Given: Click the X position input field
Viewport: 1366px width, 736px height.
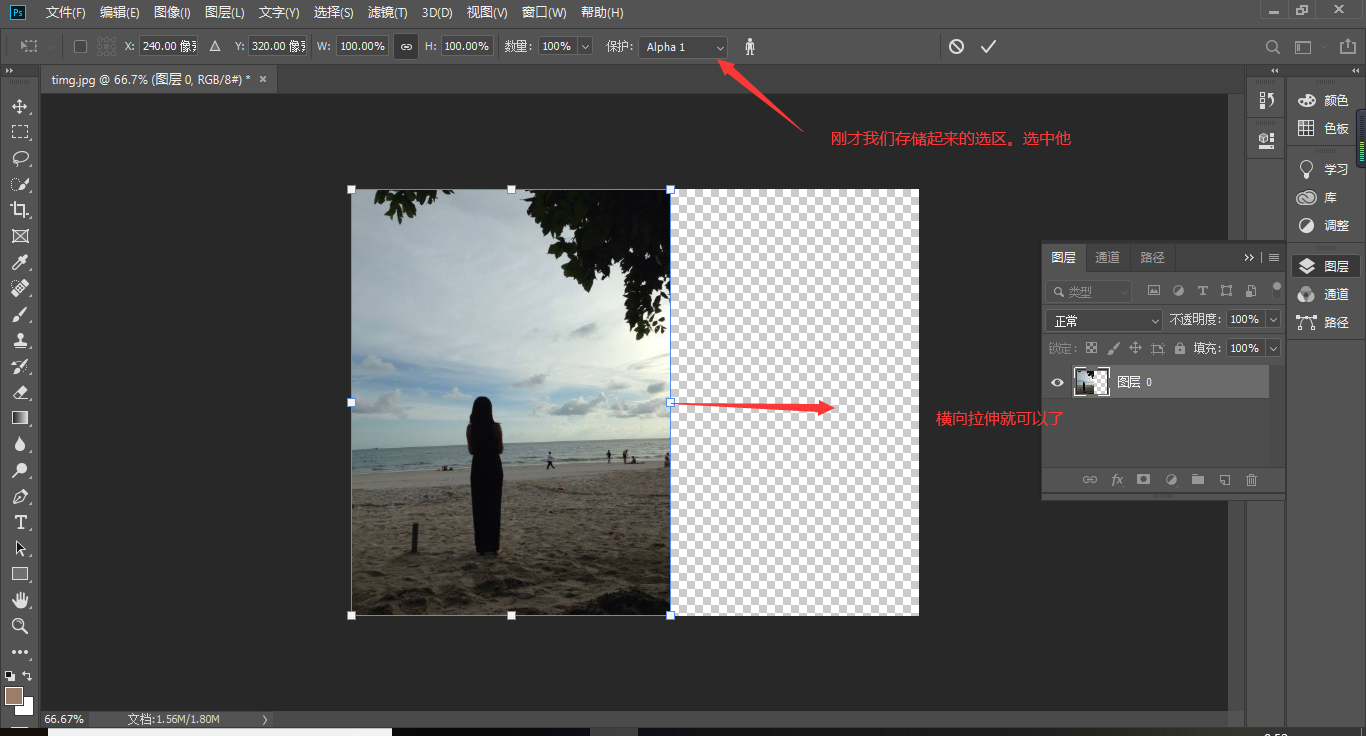Looking at the screenshot, I should (168, 46).
